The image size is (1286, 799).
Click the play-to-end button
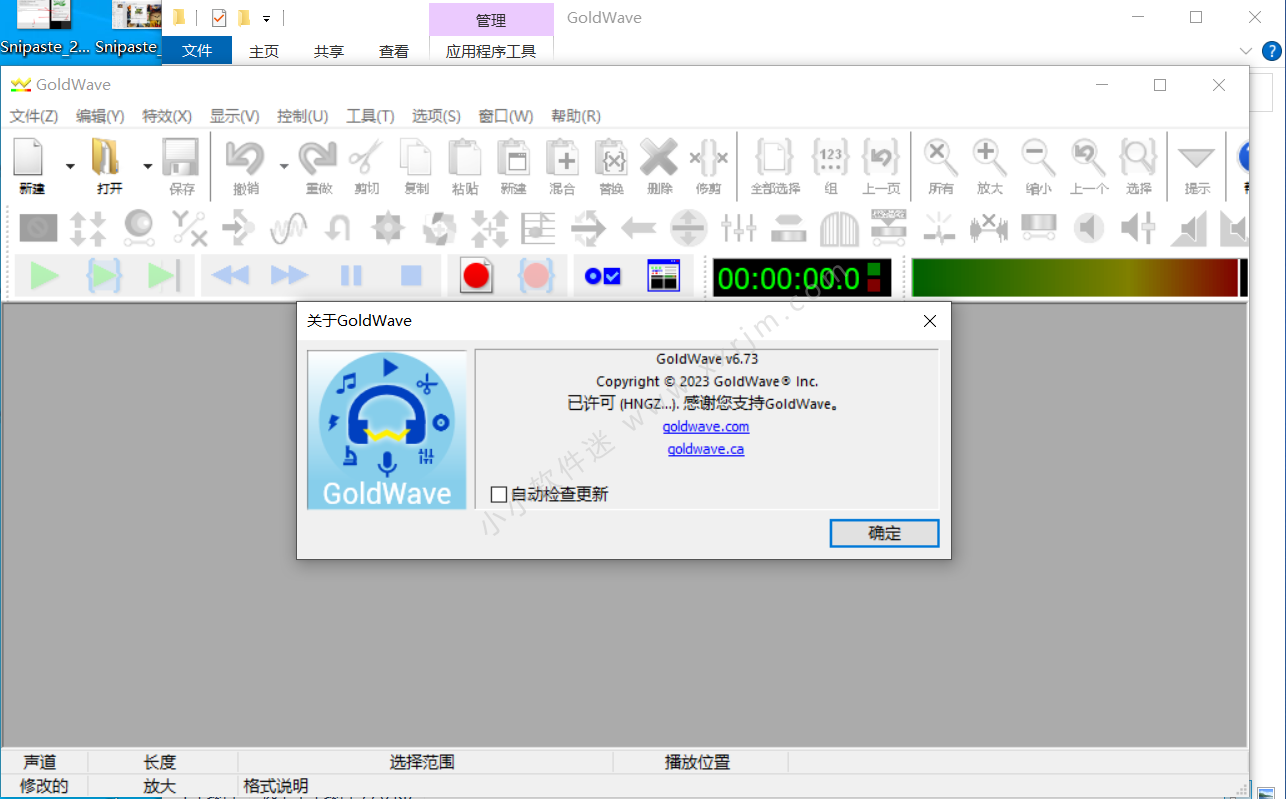pyautogui.click(x=164, y=276)
